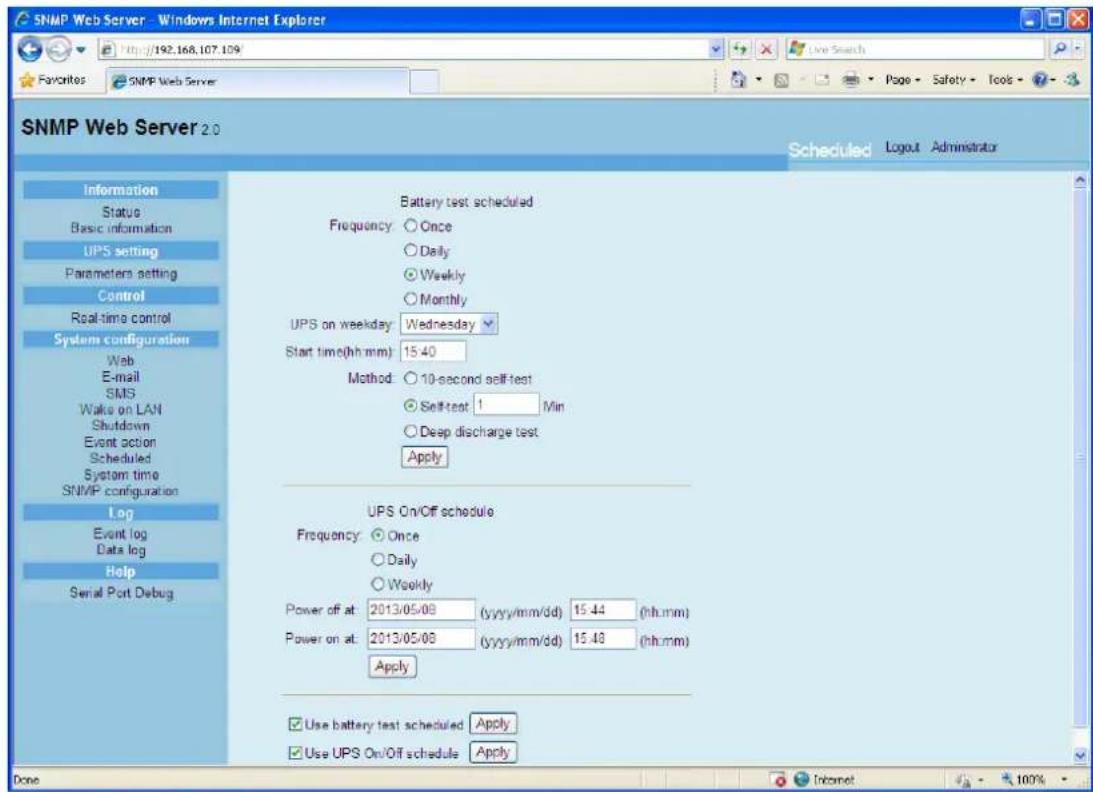The height and width of the screenshot is (792, 1093).
Task: Open E-mail configuration page
Action: tap(121, 376)
